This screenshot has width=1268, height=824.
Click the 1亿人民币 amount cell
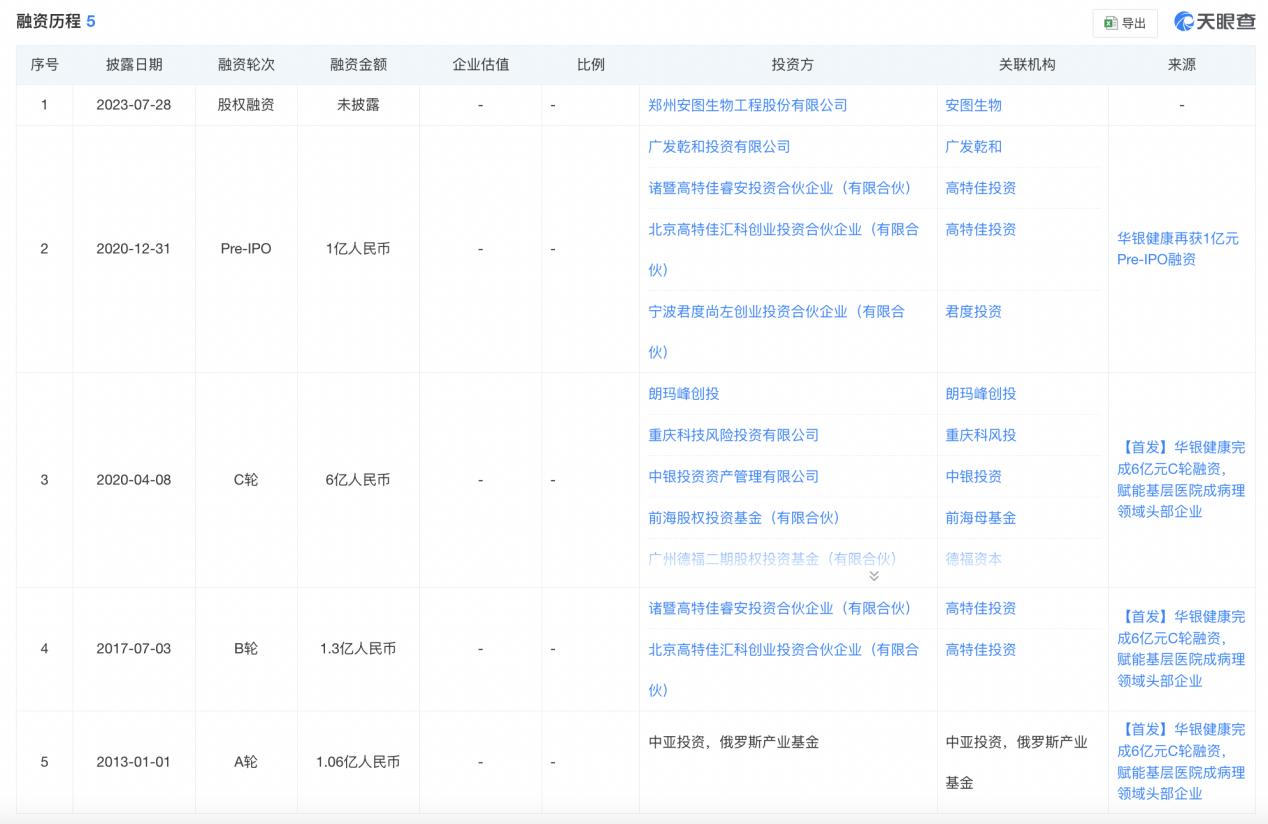[x=358, y=249]
